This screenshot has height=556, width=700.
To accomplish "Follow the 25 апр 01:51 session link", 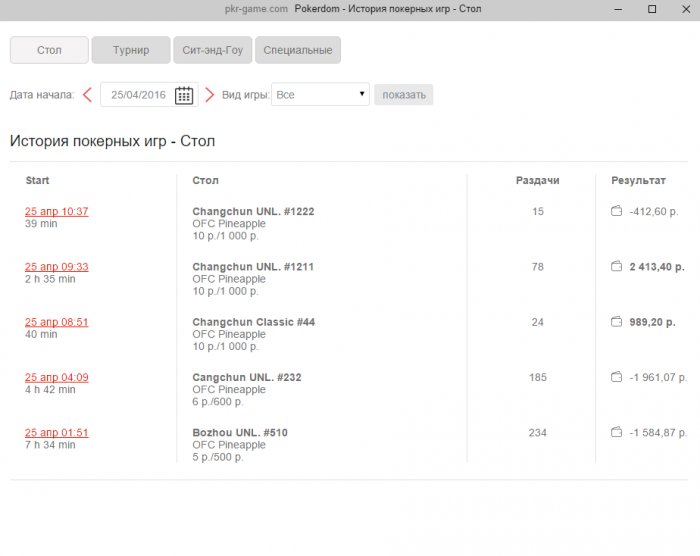I will tap(56, 433).
